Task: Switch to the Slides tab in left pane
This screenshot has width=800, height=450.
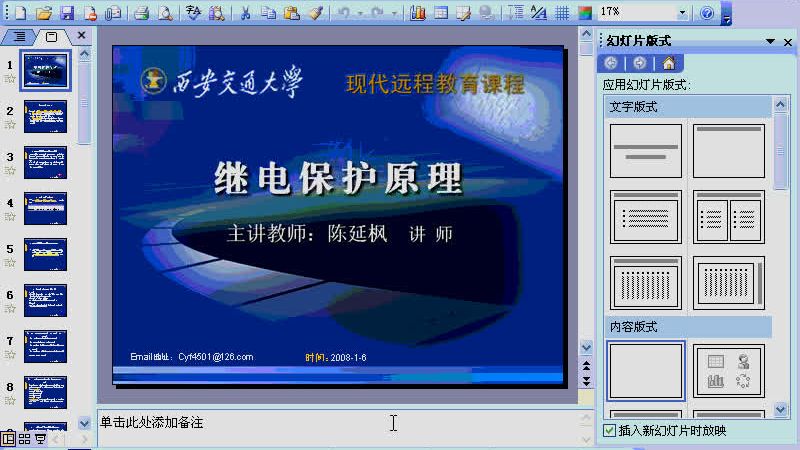Action: (52, 36)
